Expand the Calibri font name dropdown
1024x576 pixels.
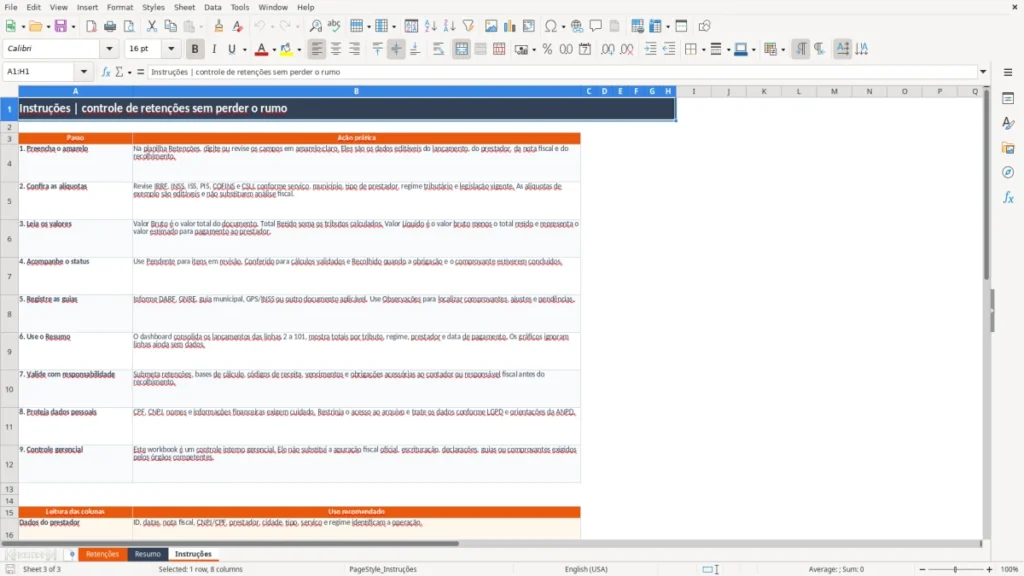[109, 48]
